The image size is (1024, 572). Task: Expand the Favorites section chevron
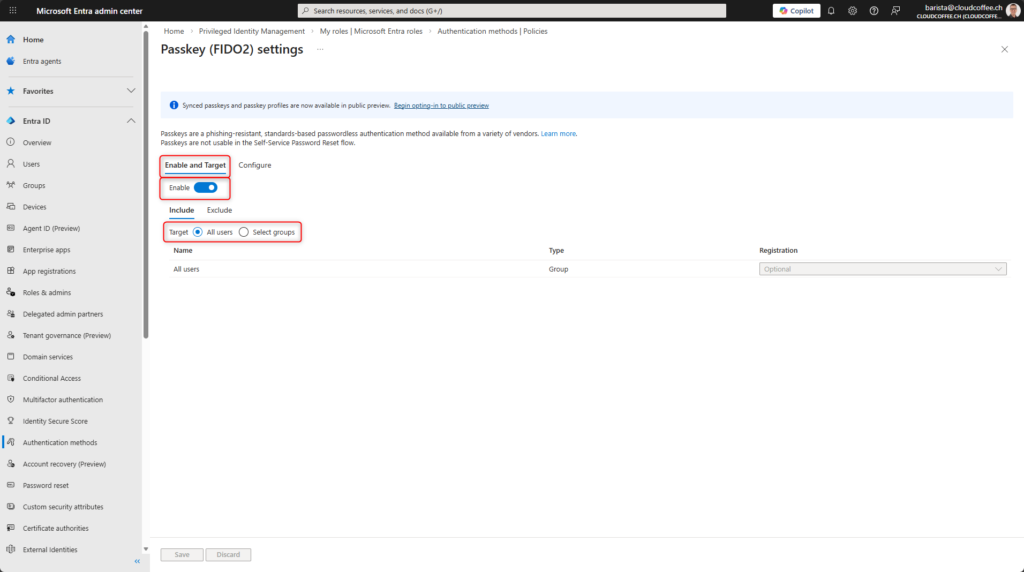click(x=131, y=91)
